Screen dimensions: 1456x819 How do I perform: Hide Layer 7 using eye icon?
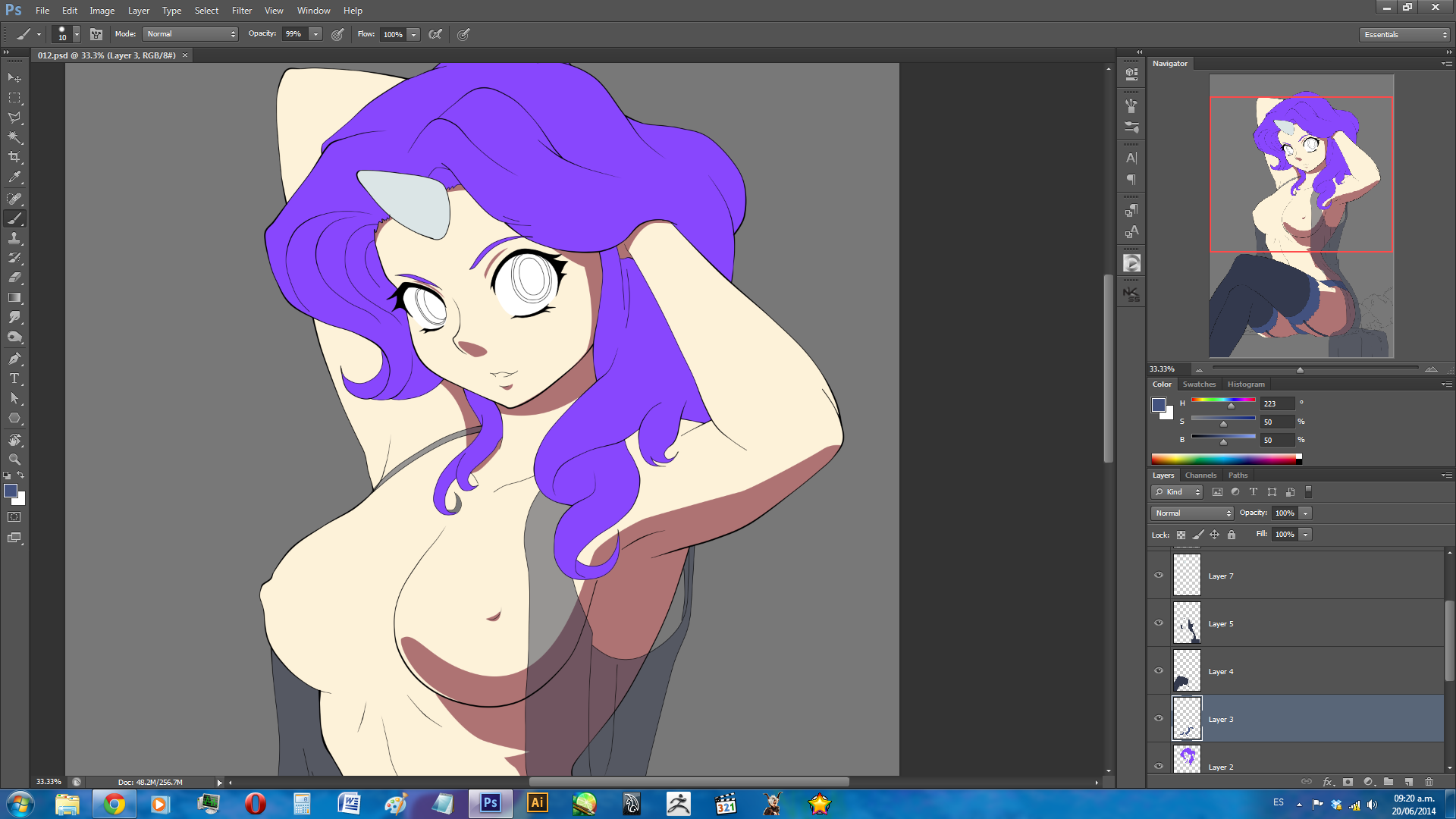coord(1159,575)
